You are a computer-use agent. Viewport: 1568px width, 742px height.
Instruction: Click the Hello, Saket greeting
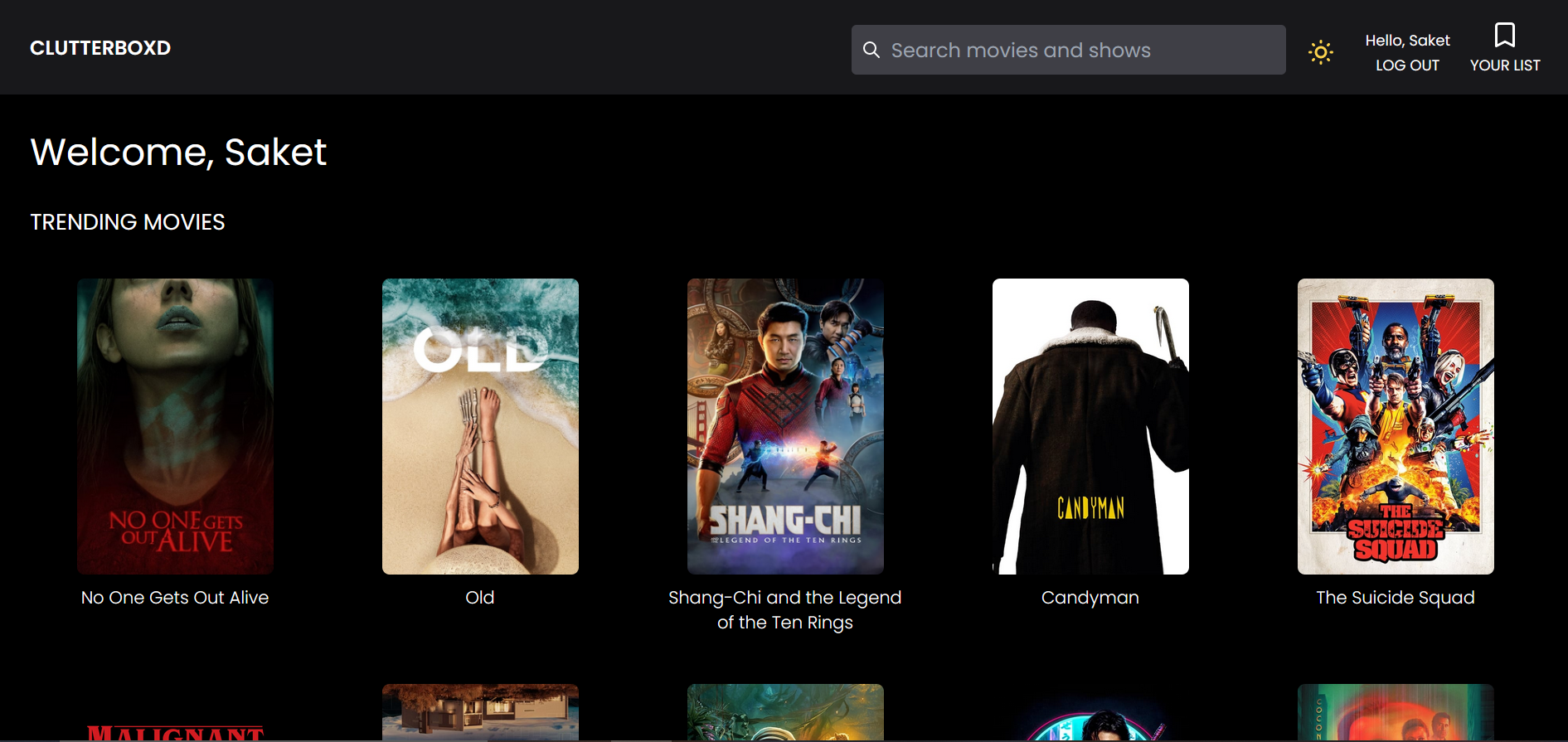point(1407,41)
